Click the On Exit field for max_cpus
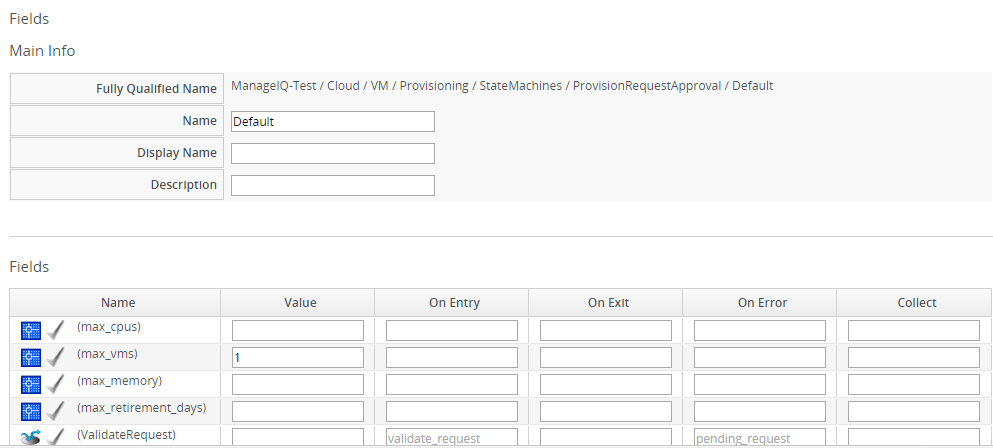The width and height of the screenshot is (993, 448). coord(606,330)
